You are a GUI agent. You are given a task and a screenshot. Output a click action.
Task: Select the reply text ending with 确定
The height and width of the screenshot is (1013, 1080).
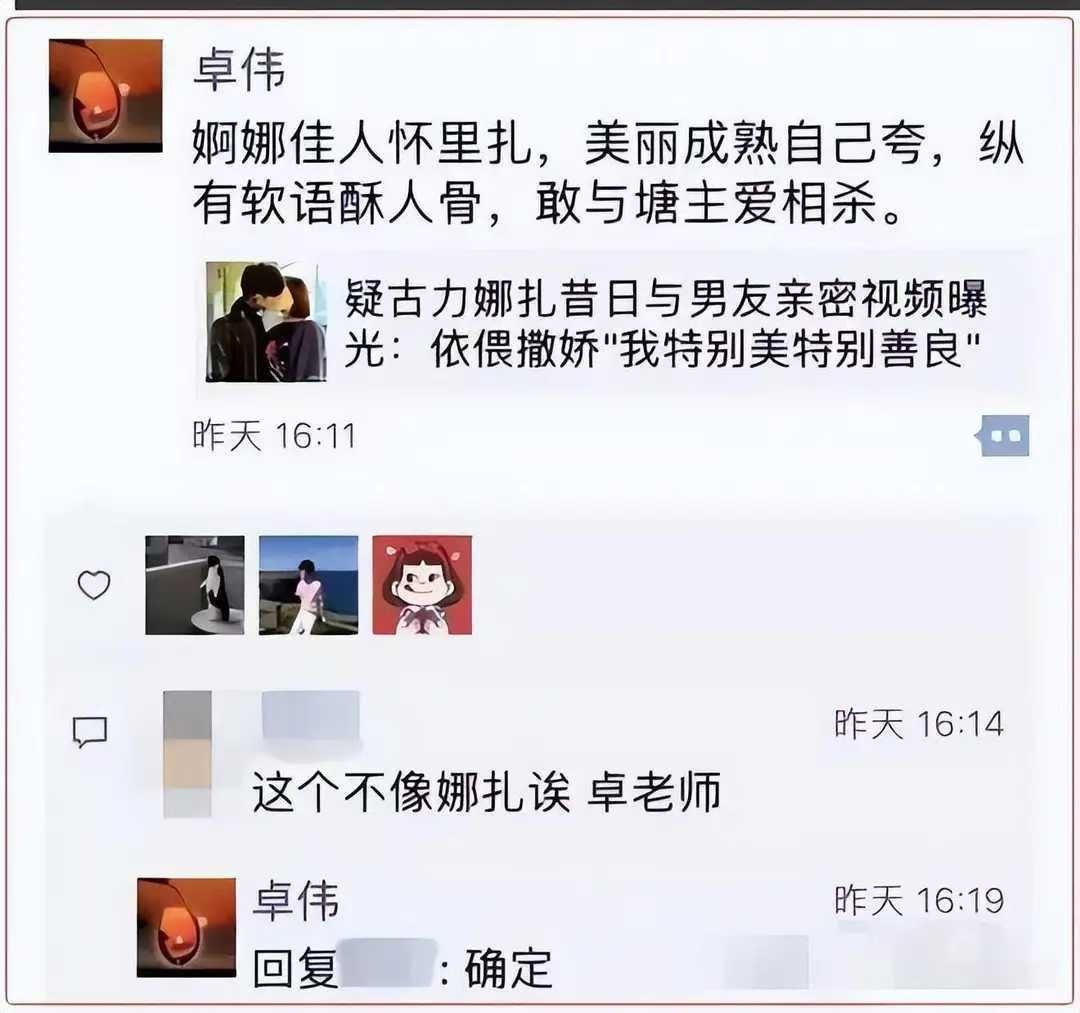[x=403, y=967]
